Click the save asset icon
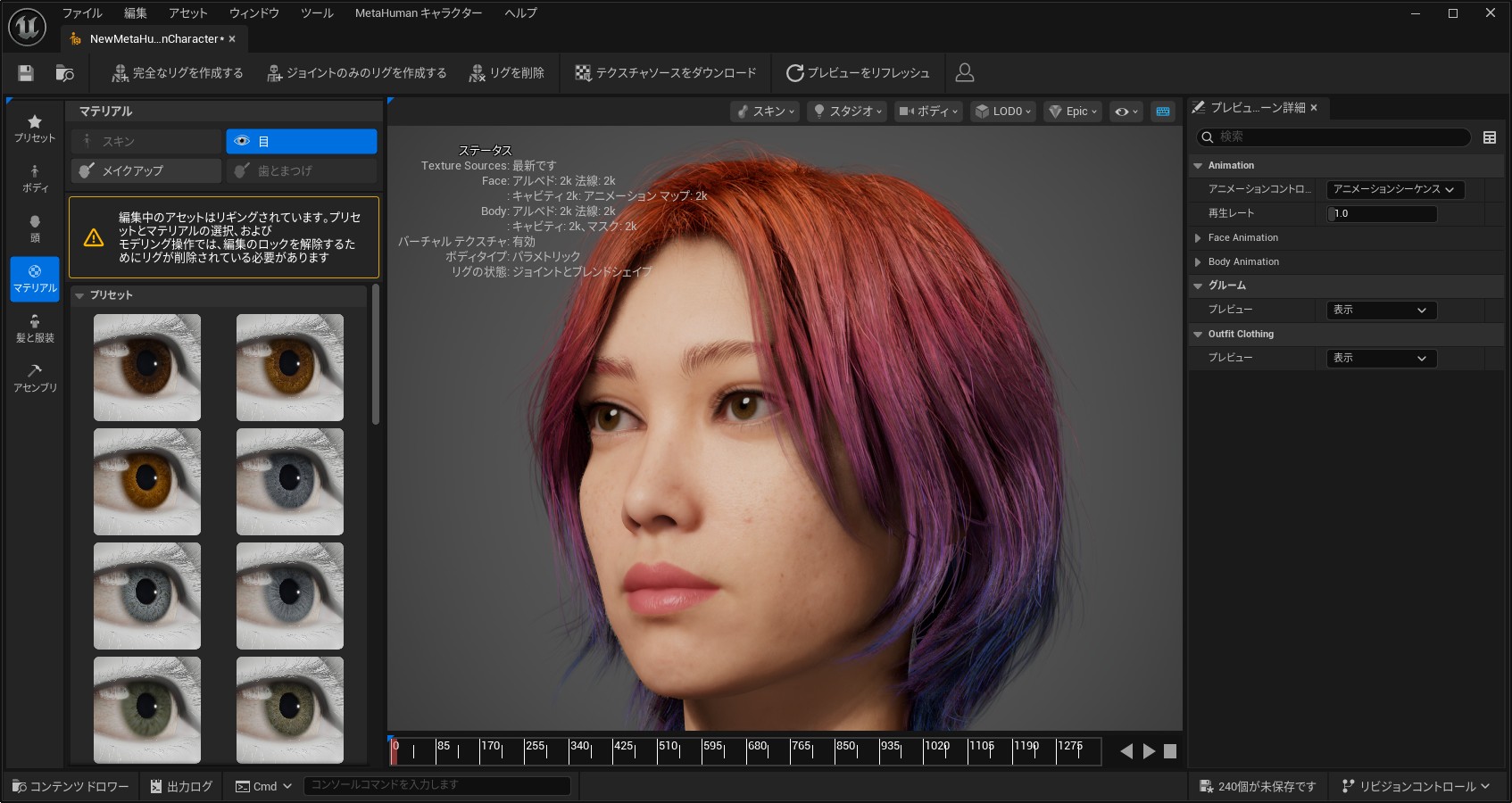Image resolution: width=1512 pixels, height=803 pixels. pos(26,73)
